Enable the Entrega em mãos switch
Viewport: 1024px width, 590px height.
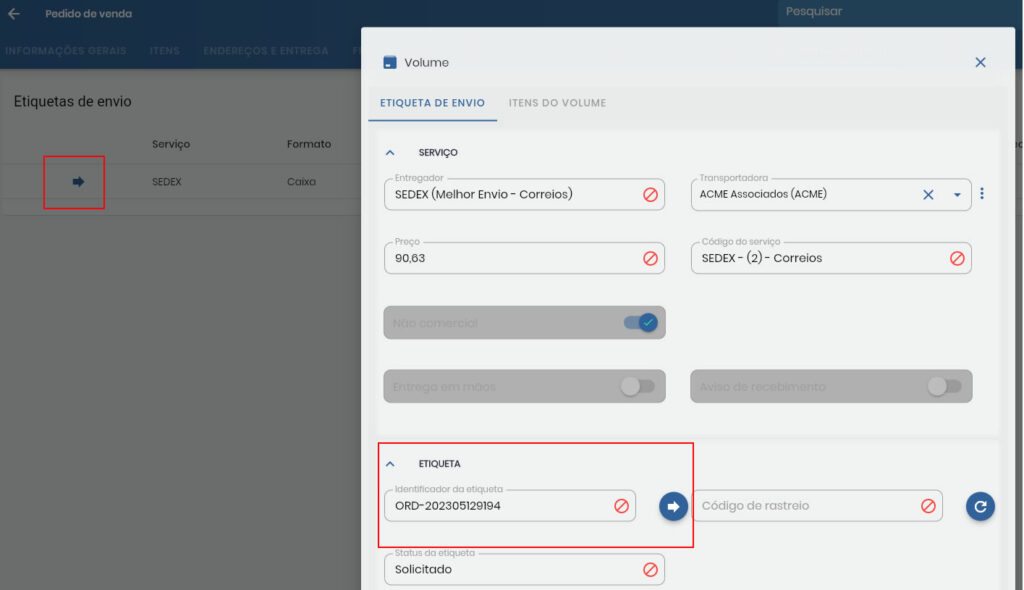click(637, 386)
